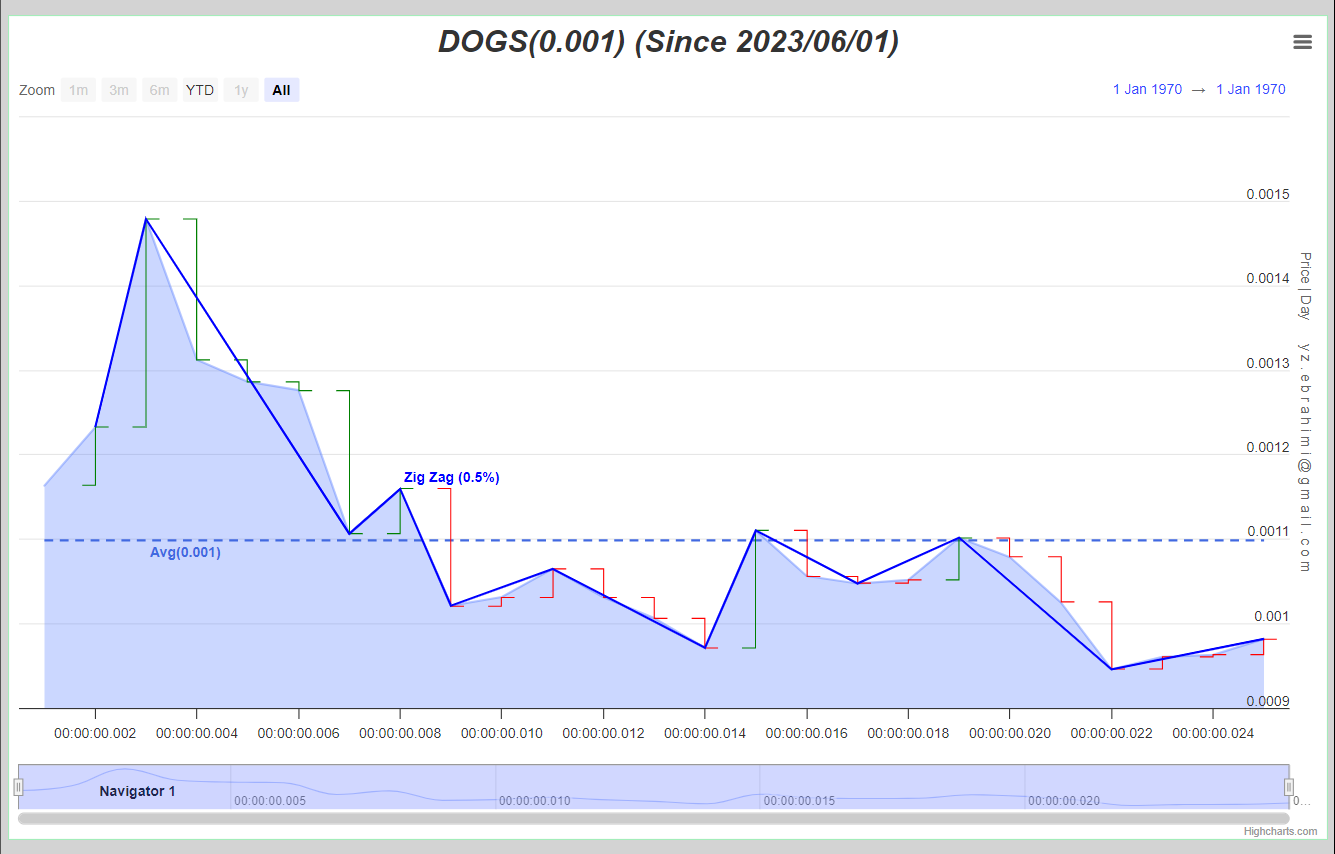Choose the YTD zoom range
1335x854 pixels.
point(200,90)
